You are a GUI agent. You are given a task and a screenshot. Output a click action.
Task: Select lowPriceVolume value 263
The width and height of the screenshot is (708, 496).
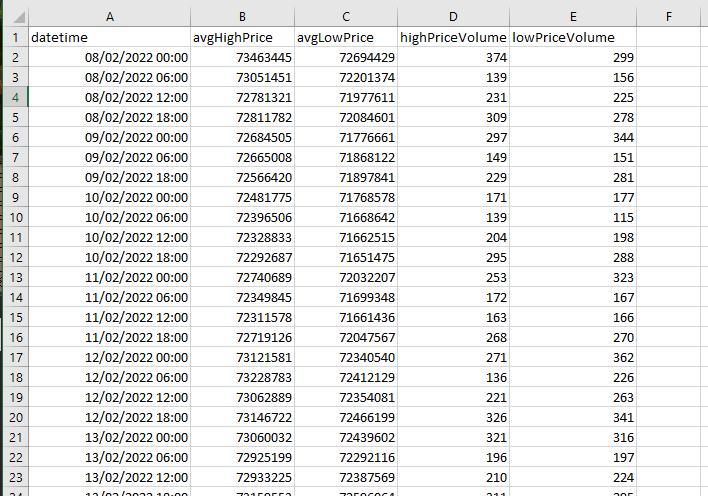coord(573,397)
